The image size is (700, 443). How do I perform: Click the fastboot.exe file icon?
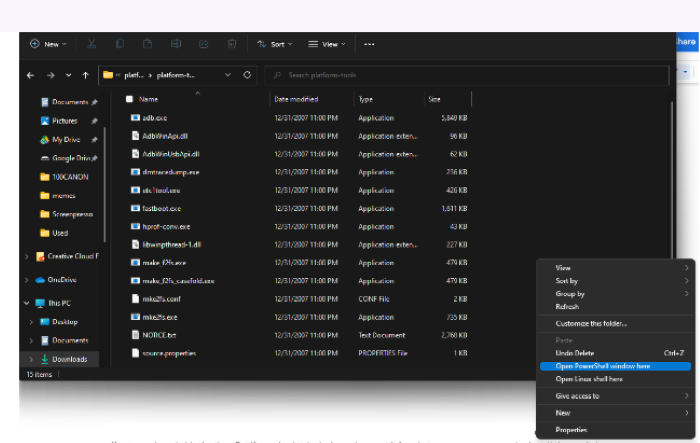click(134, 208)
